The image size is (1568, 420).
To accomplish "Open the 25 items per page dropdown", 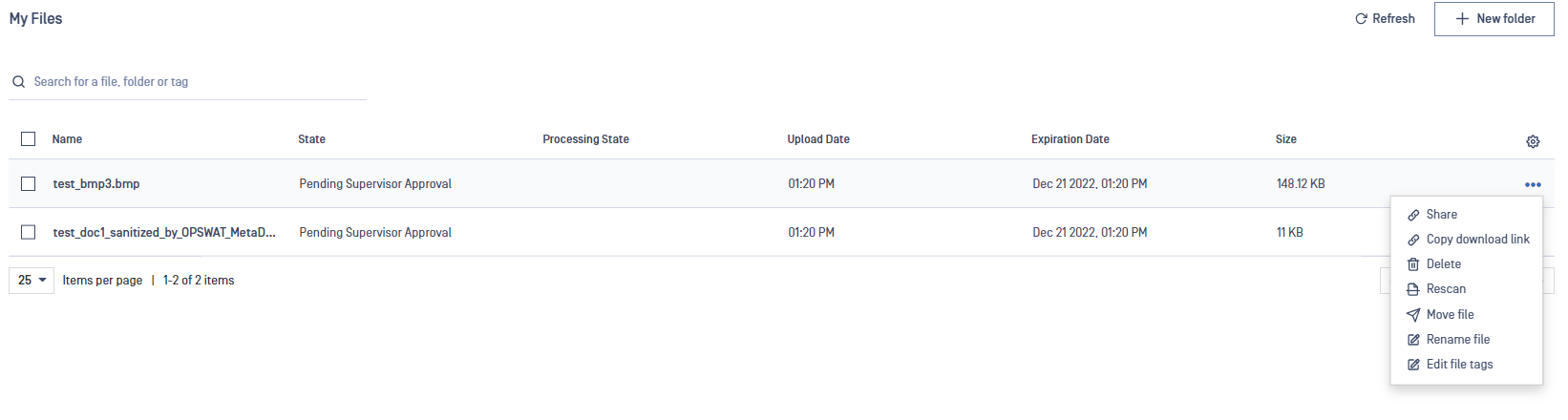I will (x=32, y=280).
